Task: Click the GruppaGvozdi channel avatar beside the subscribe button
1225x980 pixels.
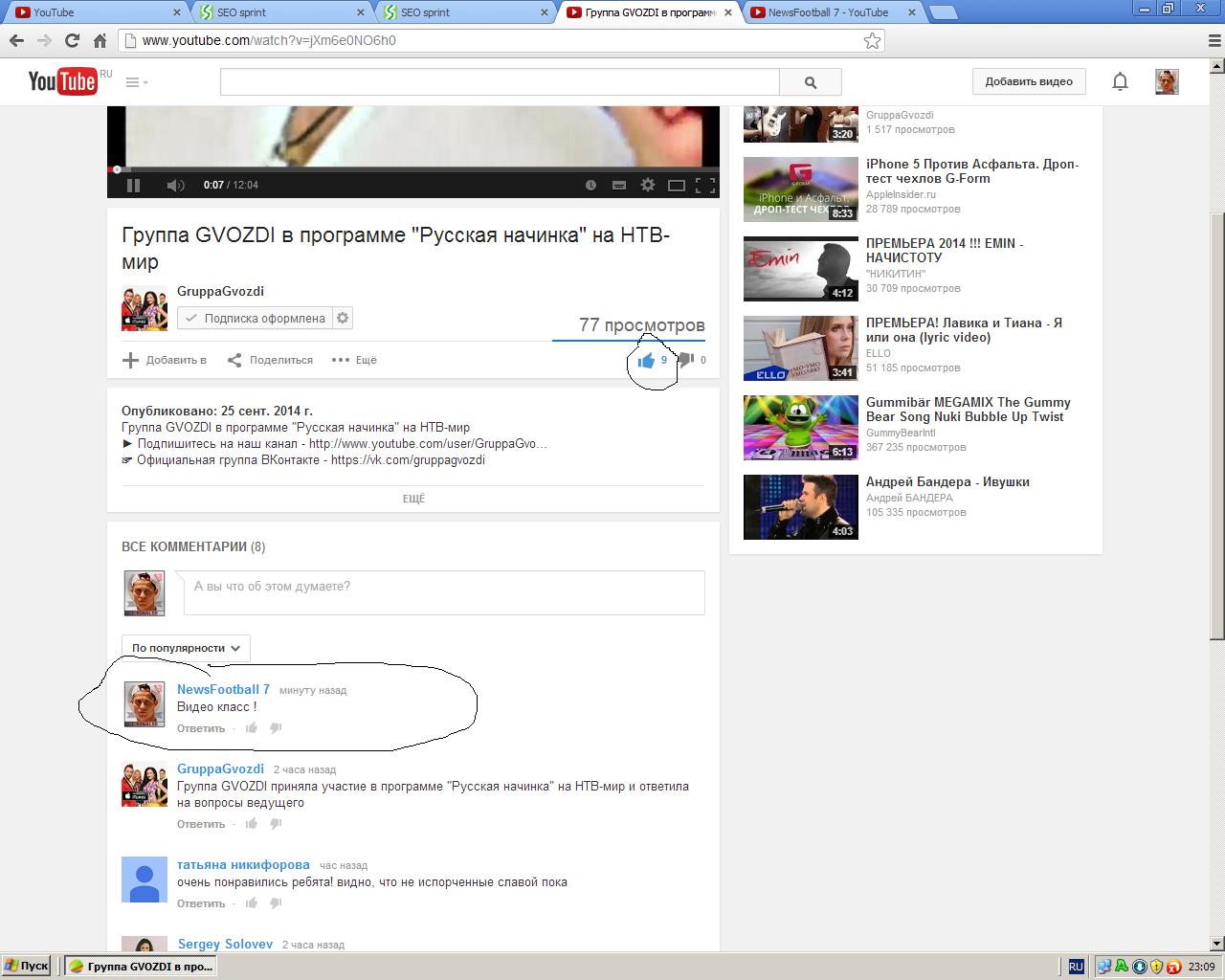Action: point(145,307)
